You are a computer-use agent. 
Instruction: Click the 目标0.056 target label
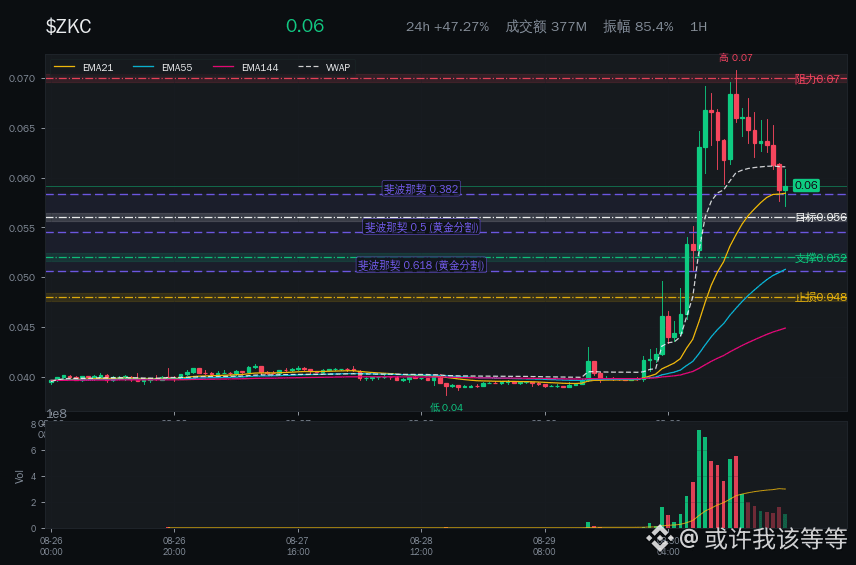821,217
